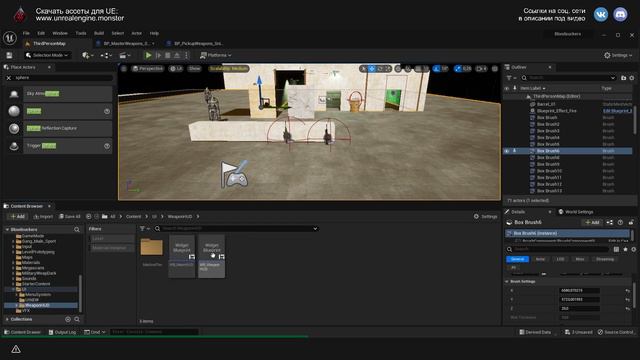Open the Output Log from the status bar
The image size is (640, 360).
[x=62, y=332]
